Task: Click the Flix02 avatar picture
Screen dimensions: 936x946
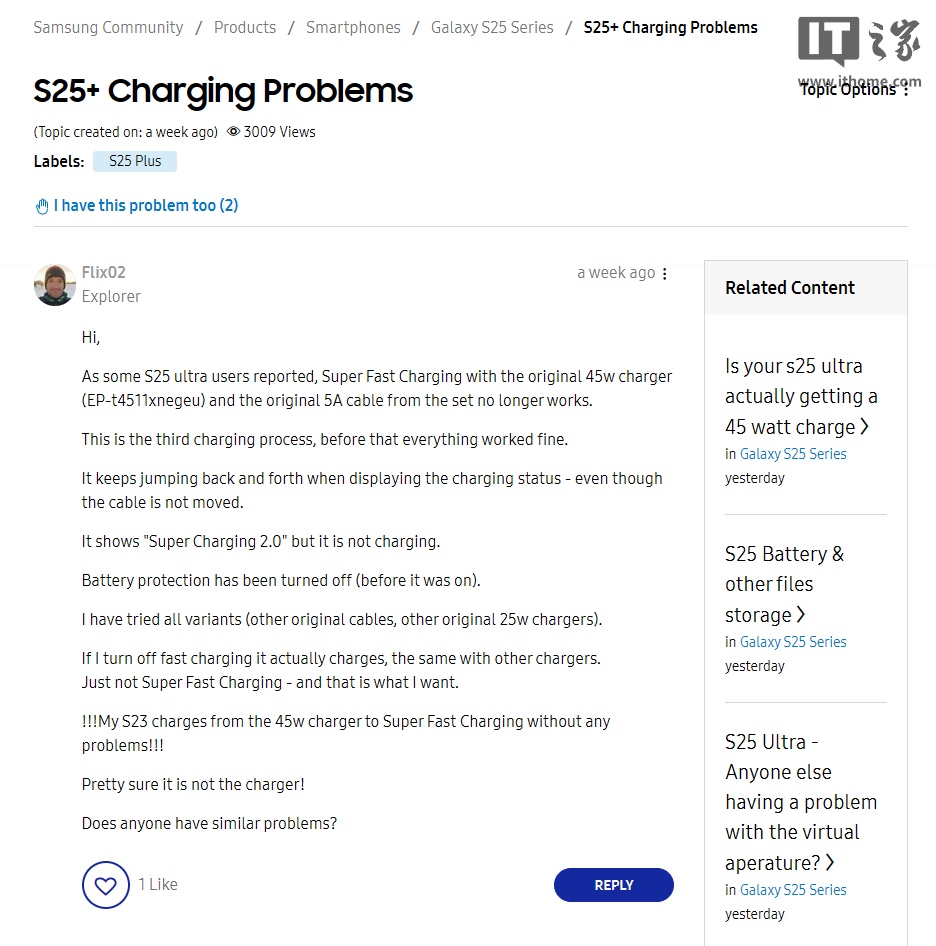Action: [x=55, y=285]
